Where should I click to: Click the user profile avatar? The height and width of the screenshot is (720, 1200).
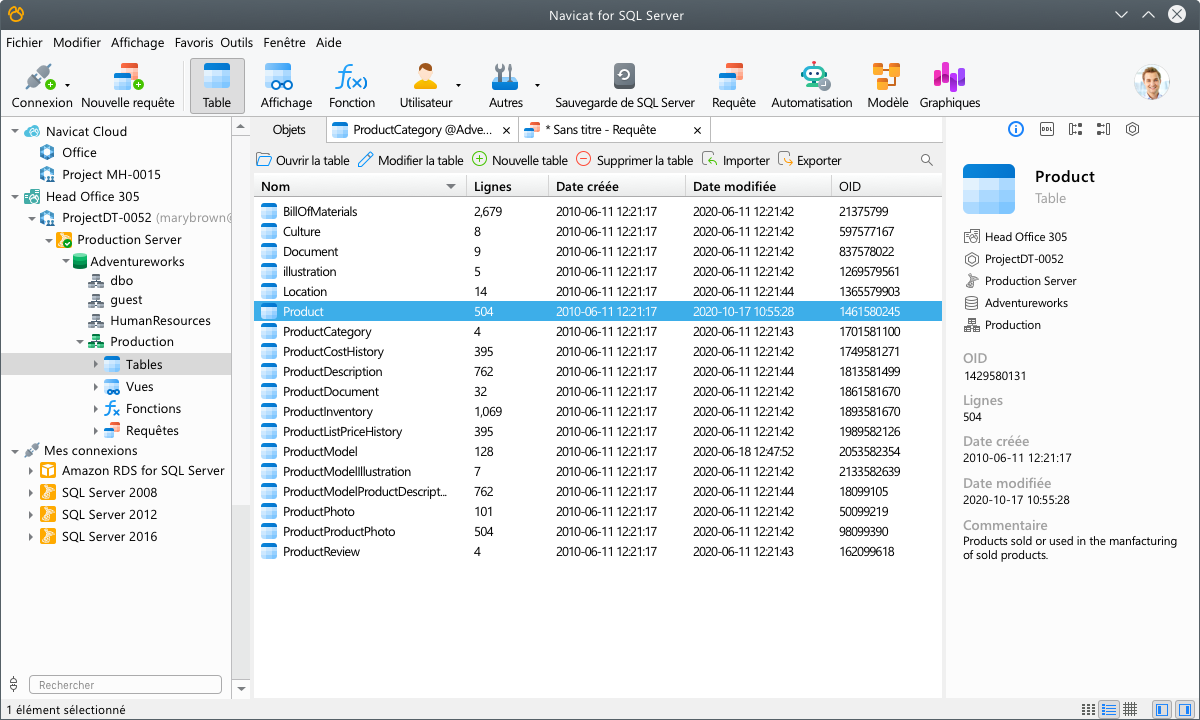[1152, 83]
